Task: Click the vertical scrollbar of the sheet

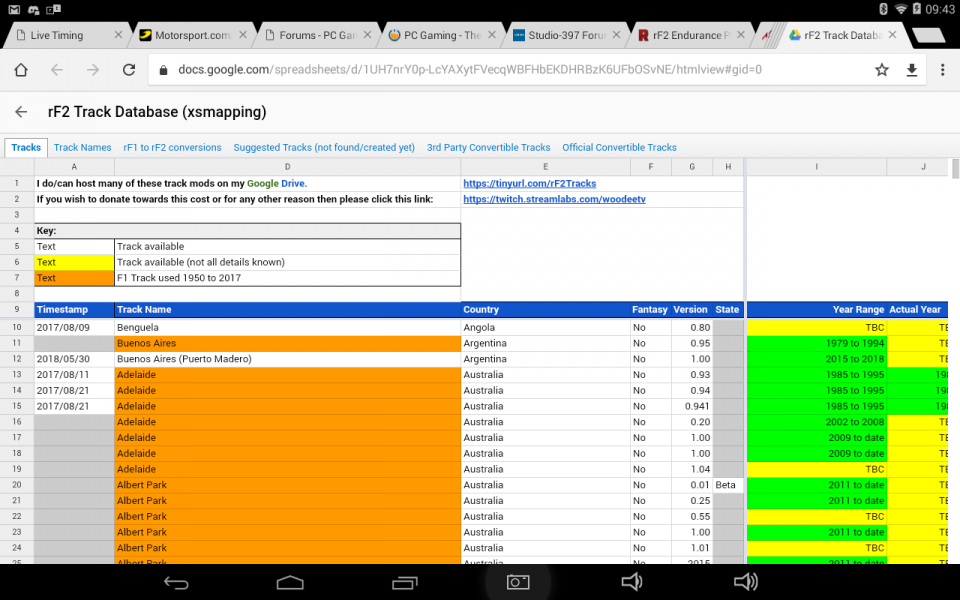Action: 955,168
